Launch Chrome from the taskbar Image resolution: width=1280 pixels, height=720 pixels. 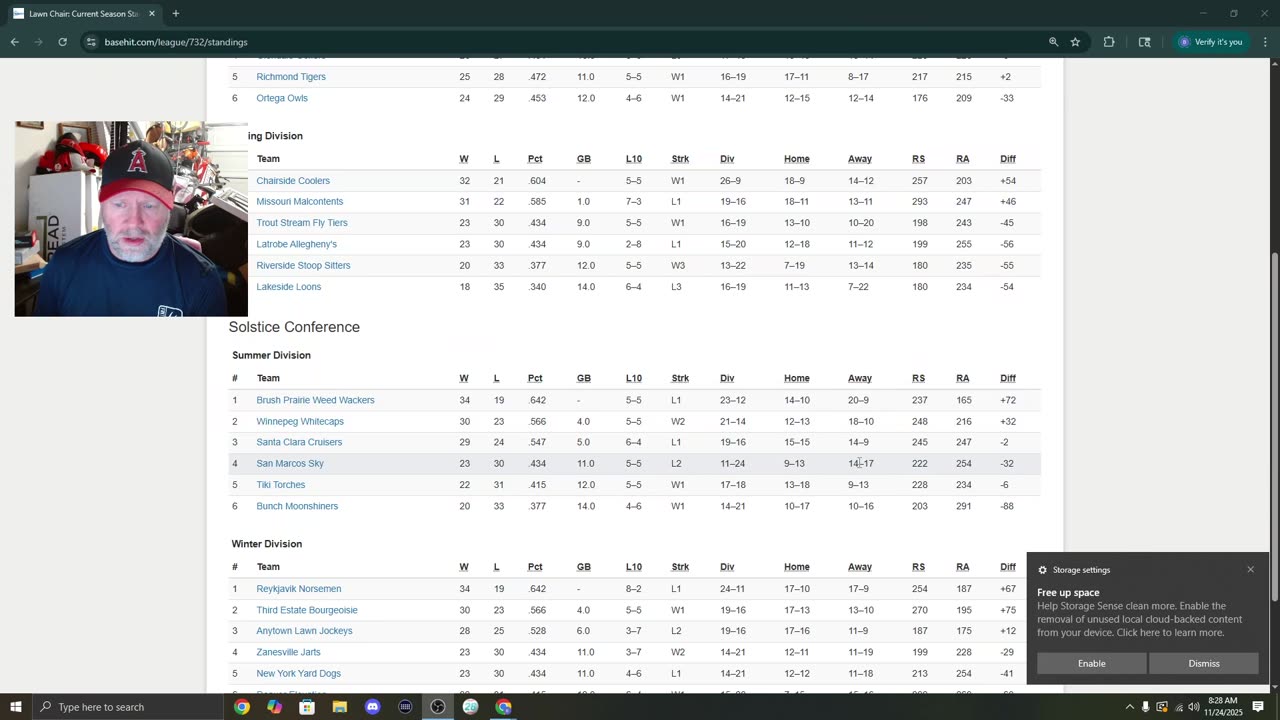[x=242, y=707]
